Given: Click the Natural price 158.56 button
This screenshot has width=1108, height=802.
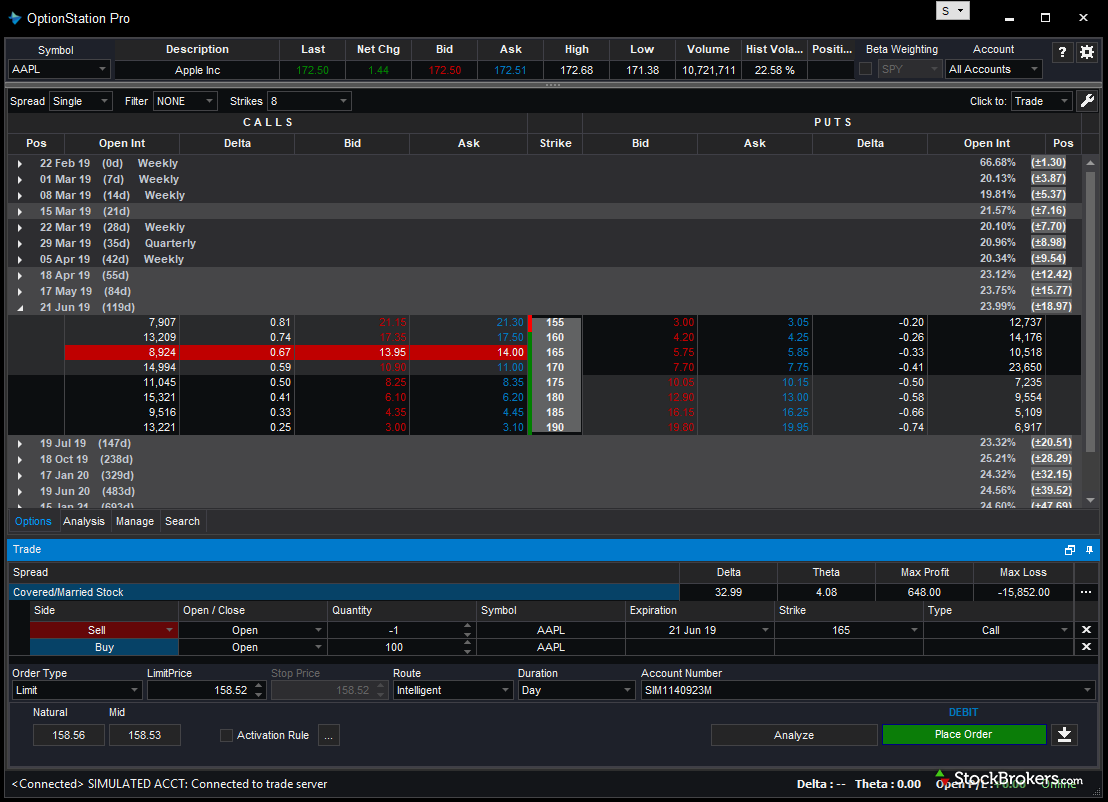Looking at the screenshot, I should coord(69,735).
